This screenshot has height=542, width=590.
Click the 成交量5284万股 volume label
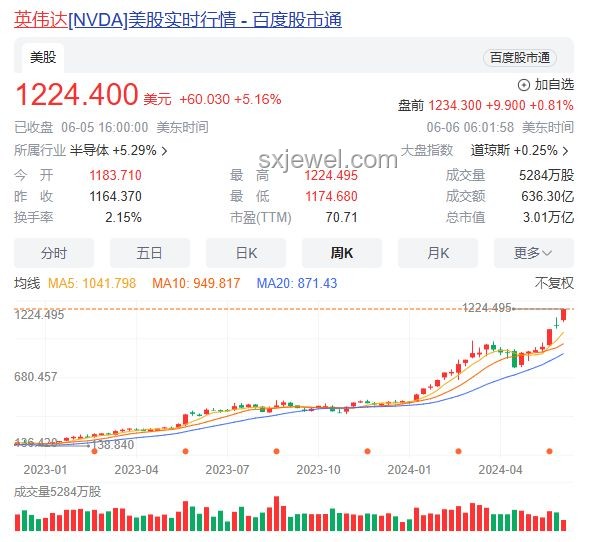point(58,492)
